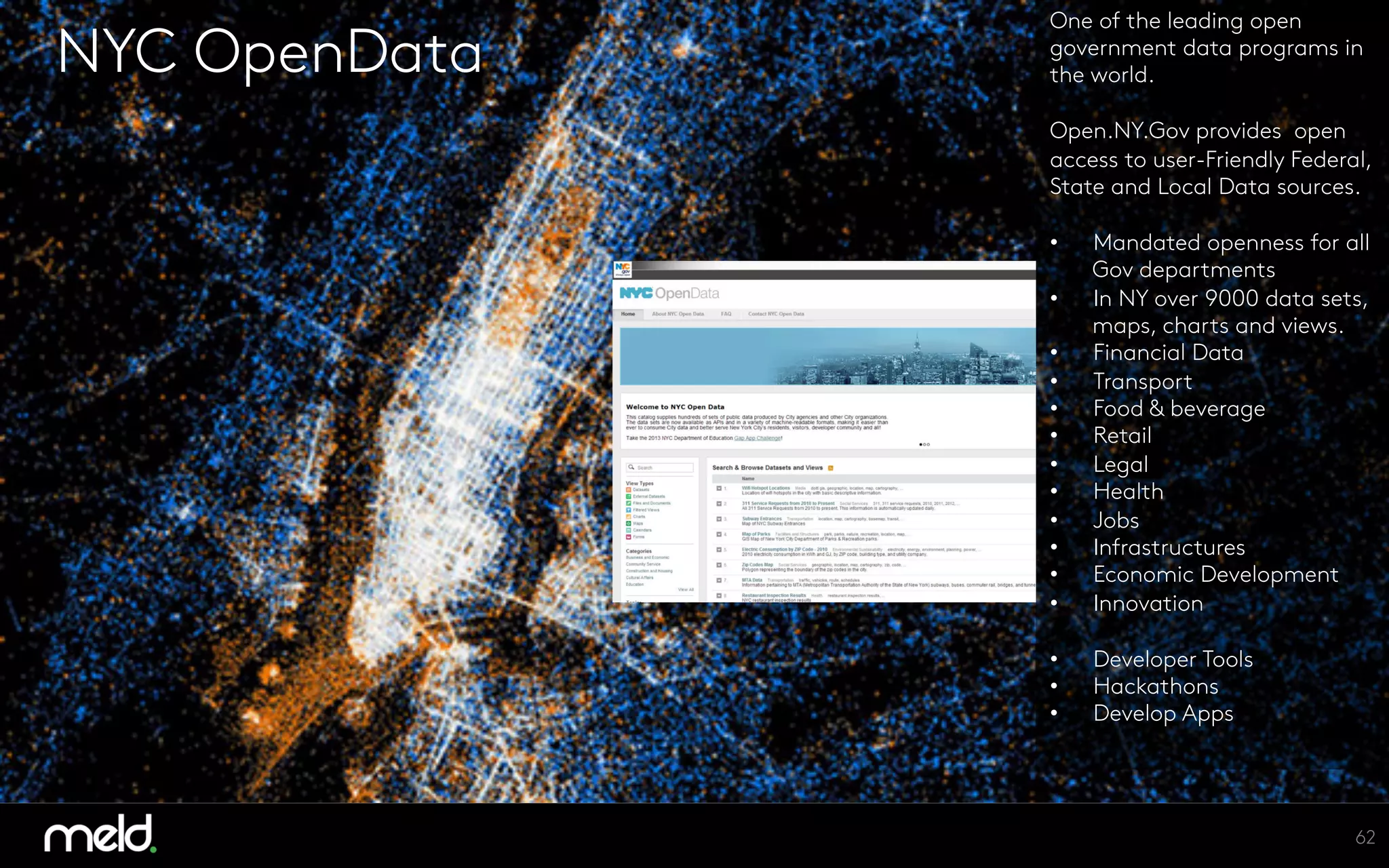This screenshot has width=1389, height=868.
Task: Click the NYC.gov logo in the page corner
Action: 623,270
